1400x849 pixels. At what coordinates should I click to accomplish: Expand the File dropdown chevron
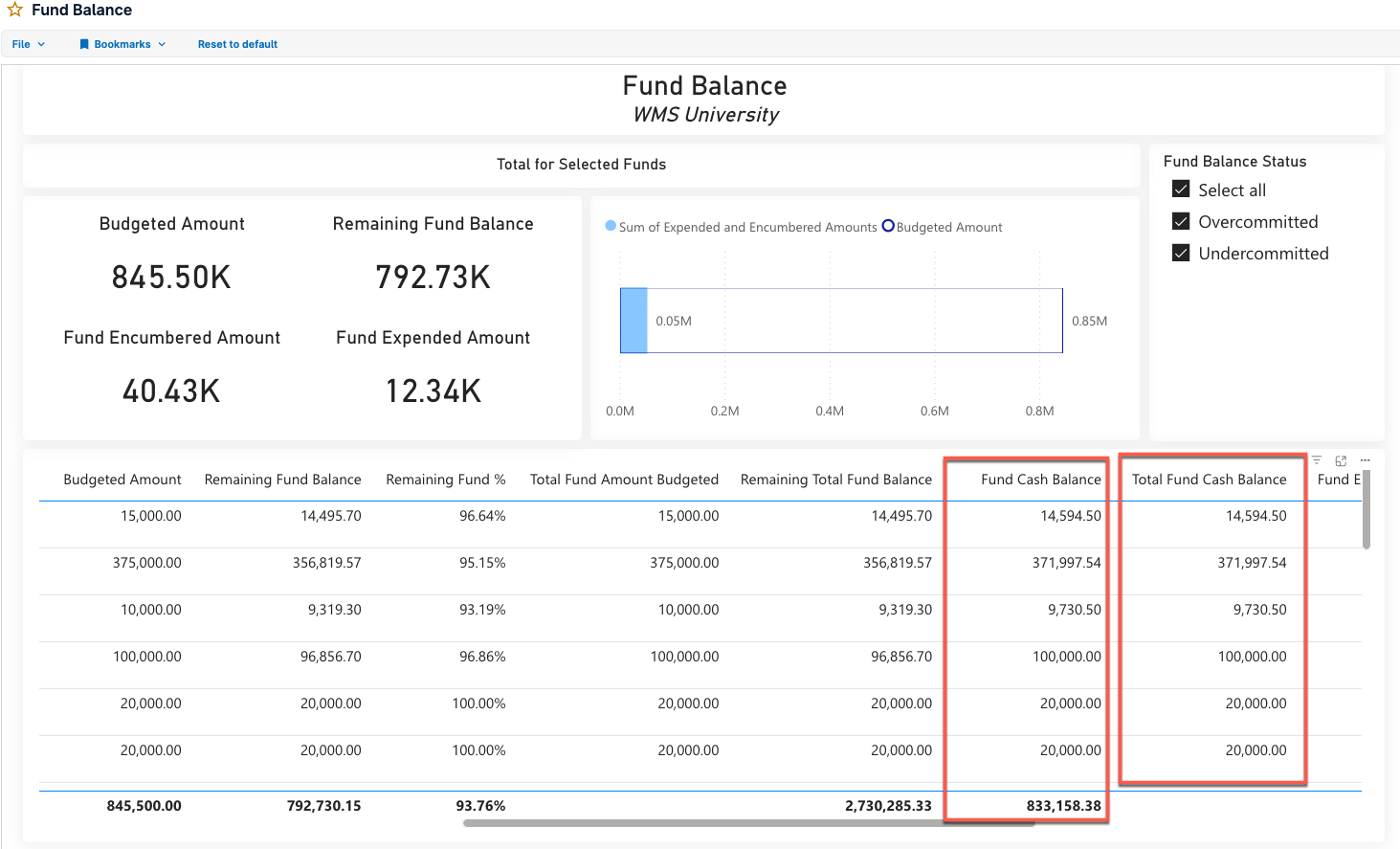pos(42,43)
